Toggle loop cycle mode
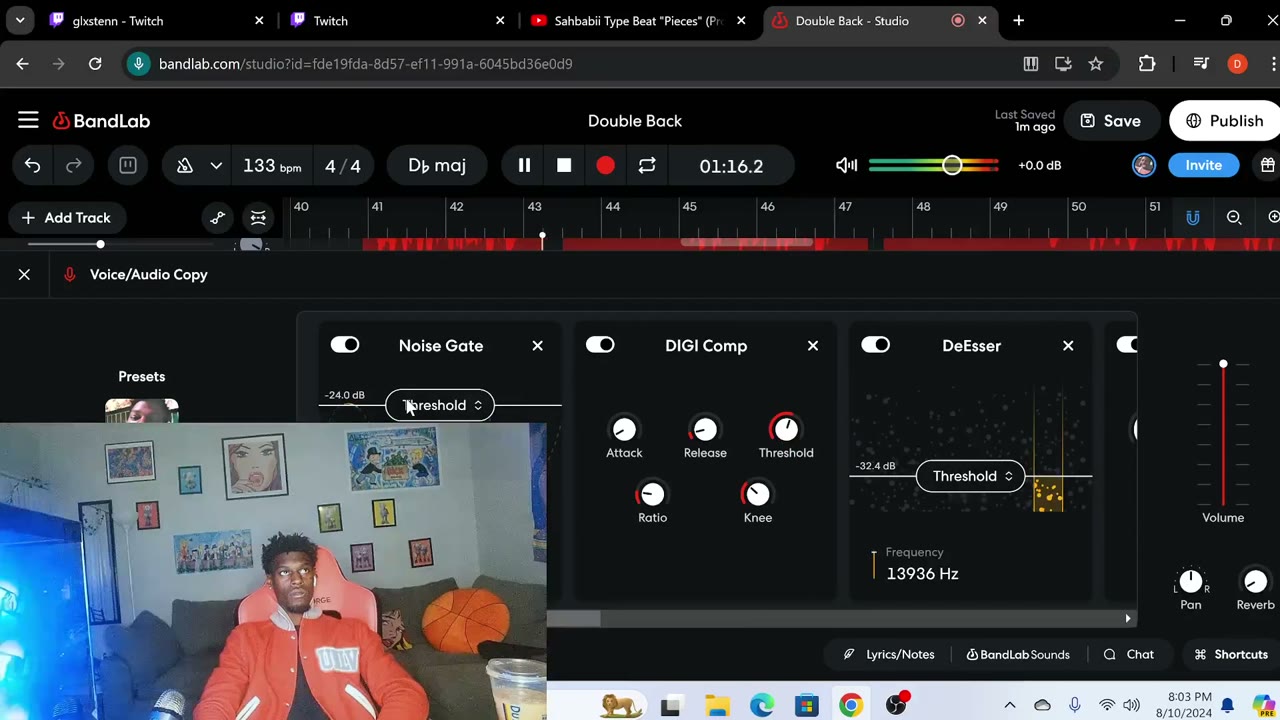The height and width of the screenshot is (720, 1280). click(x=647, y=166)
